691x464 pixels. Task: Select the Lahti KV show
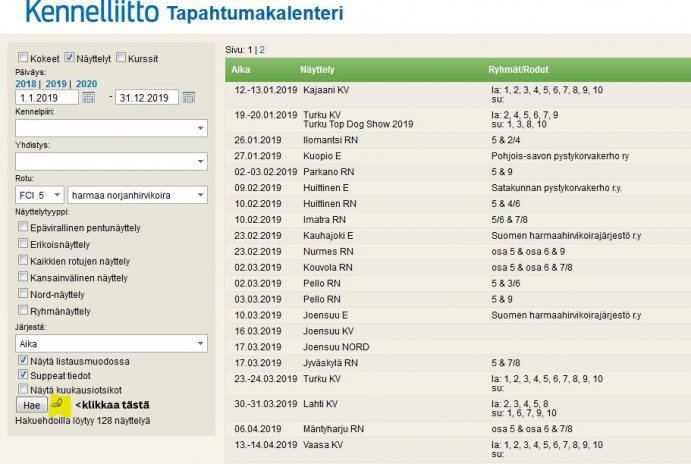(x=320, y=404)
